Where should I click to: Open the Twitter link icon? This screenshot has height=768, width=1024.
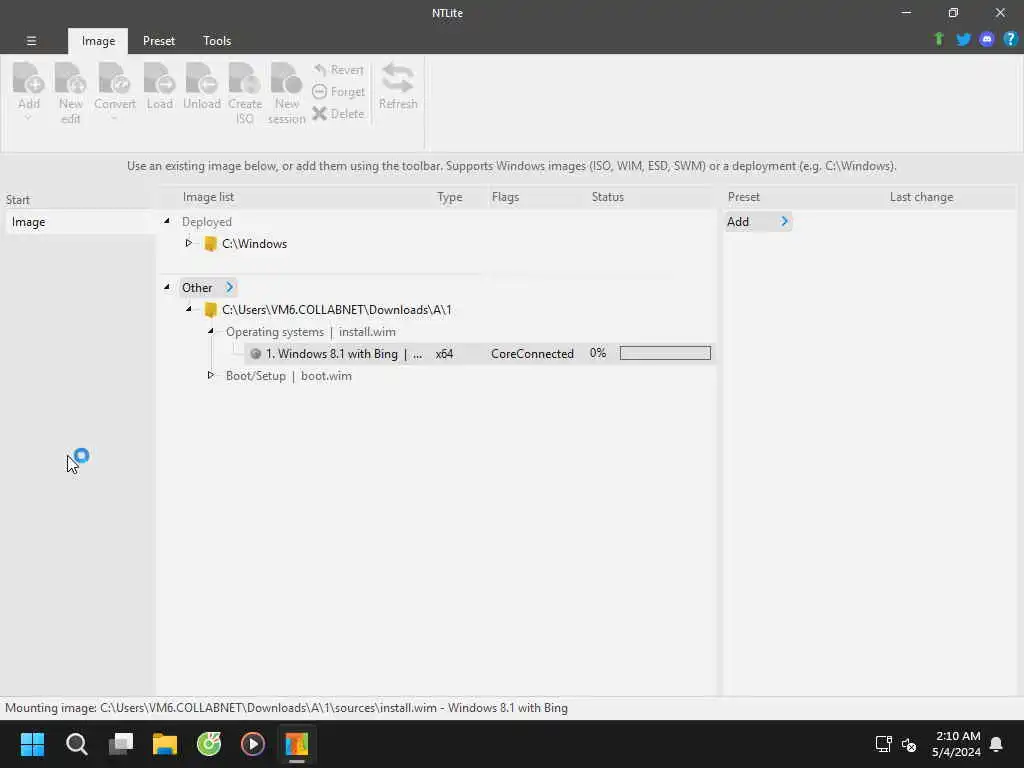point(963,39)
